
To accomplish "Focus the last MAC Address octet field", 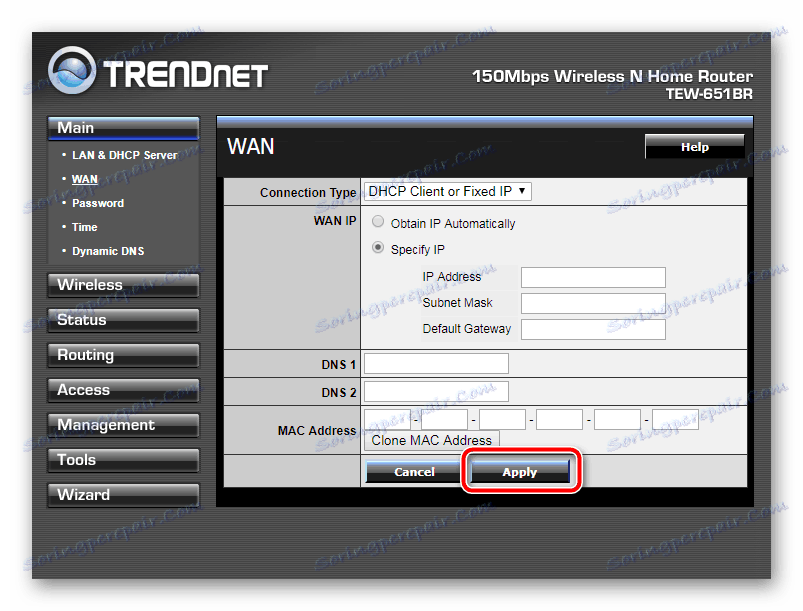I will (675, 419).
